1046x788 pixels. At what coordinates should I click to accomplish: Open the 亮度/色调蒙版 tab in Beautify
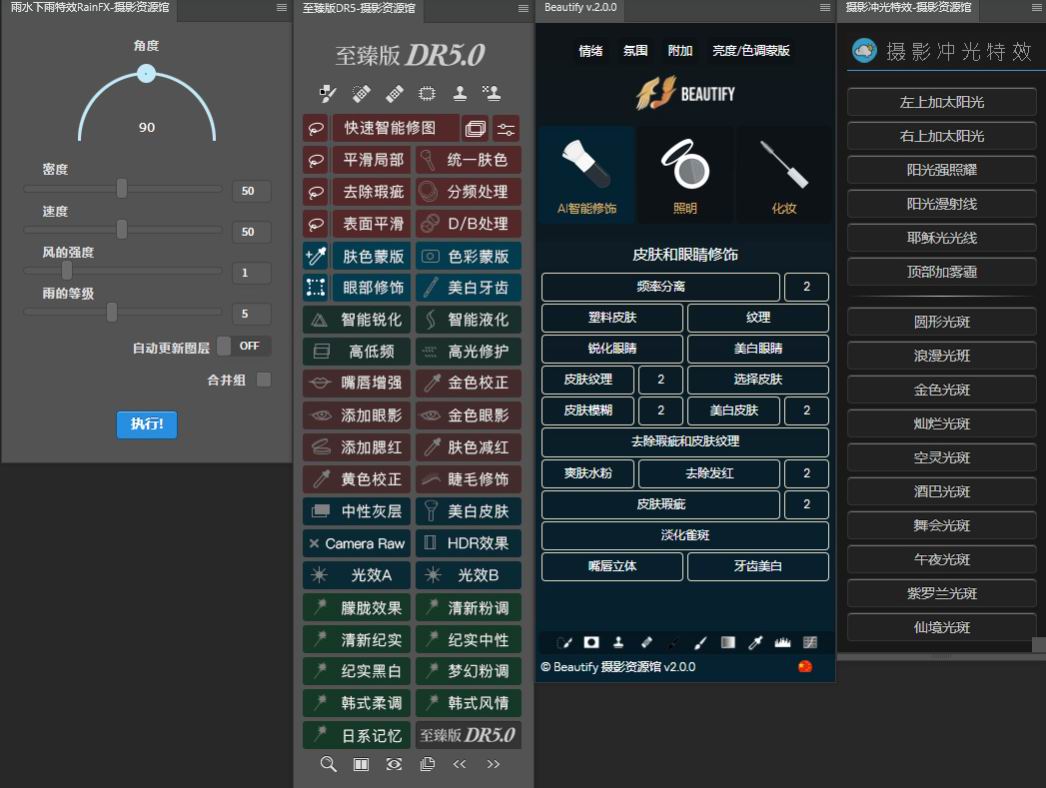point(750,51)
